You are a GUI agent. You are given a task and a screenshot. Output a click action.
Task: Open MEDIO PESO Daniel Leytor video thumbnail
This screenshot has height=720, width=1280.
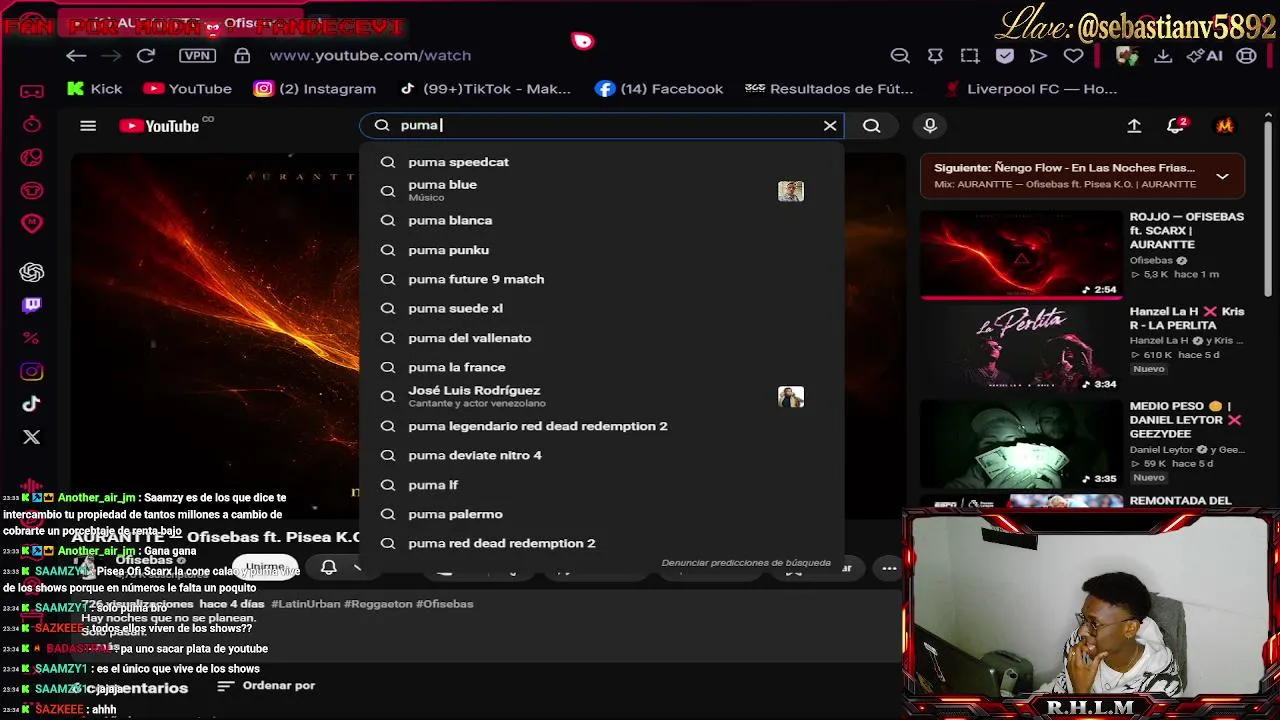pos(1020,443)
